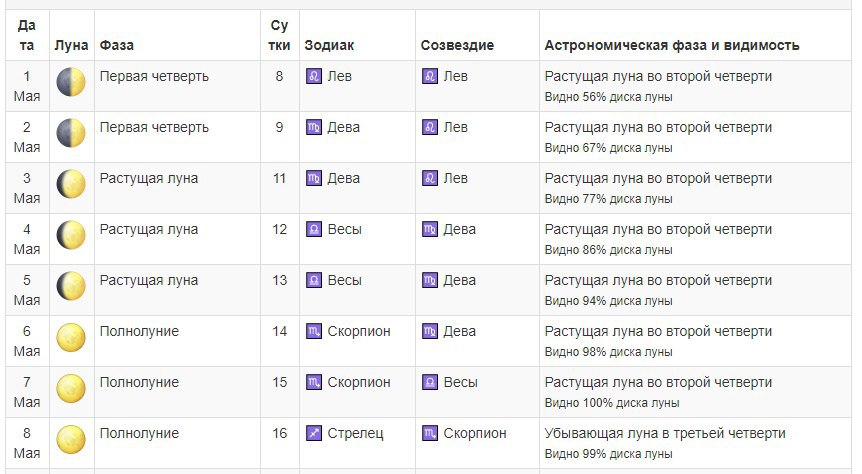This screenshot has width=862, height=474.
Task: Click the Libra constellation icon for 7 Мая
Action: (x=430, y=382)
